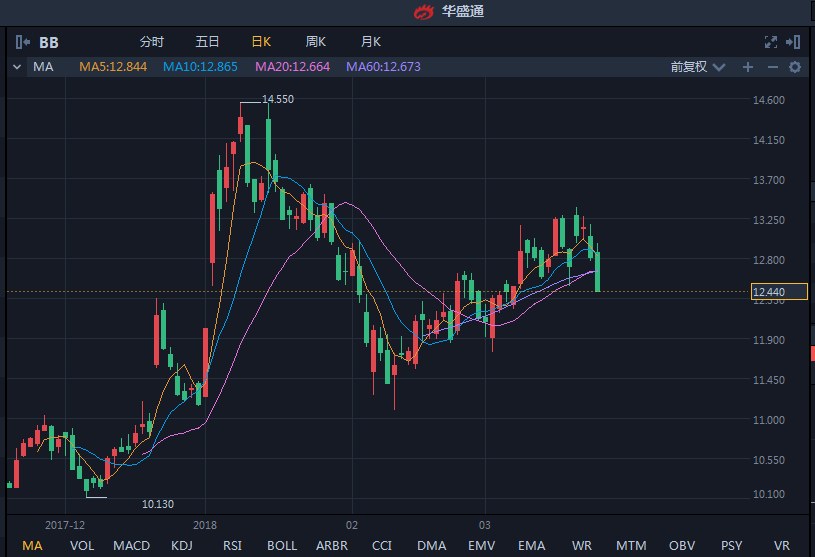
Task: Select the 月K monthly candlestick tab
Action: tap(370, 42)
